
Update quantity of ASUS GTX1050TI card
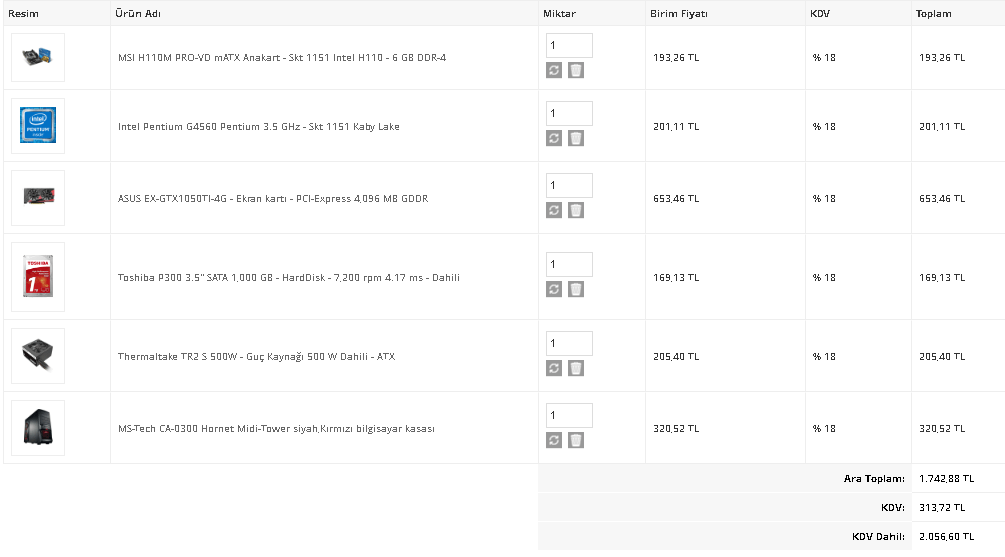[554, 210]
